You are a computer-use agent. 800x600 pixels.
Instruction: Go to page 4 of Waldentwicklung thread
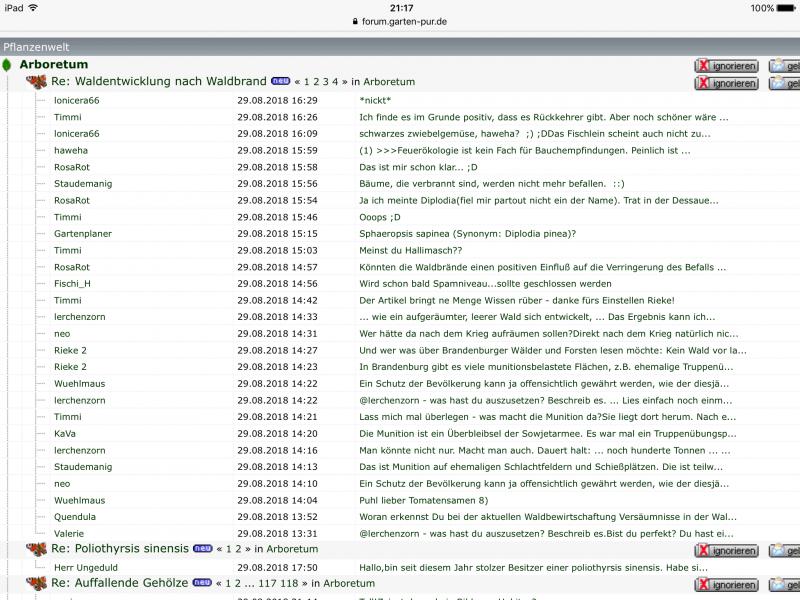335,82
